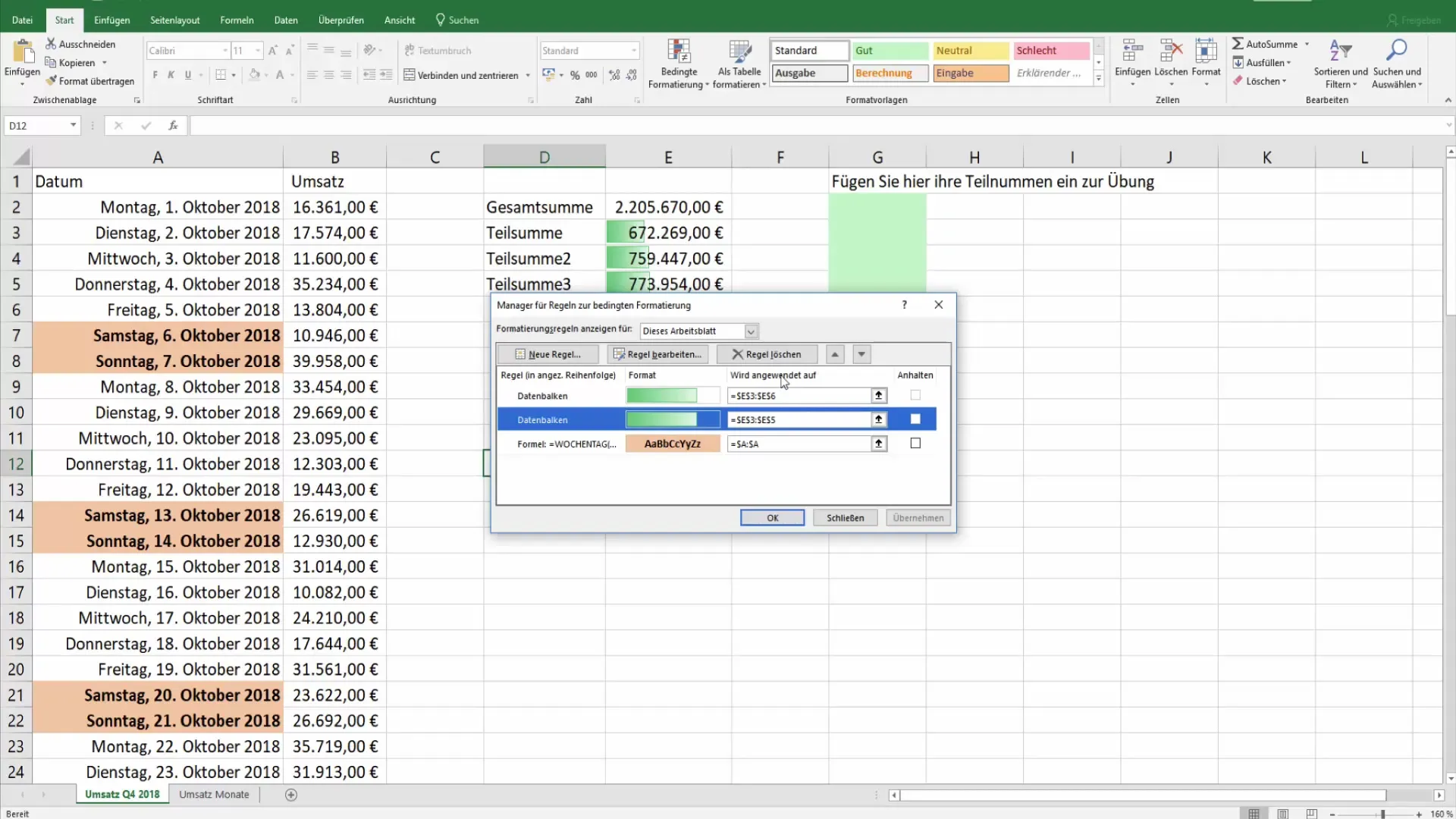Open Standard number format dropdown
1456x819 pixels.
pyautogui.click(x=634, y=51)
